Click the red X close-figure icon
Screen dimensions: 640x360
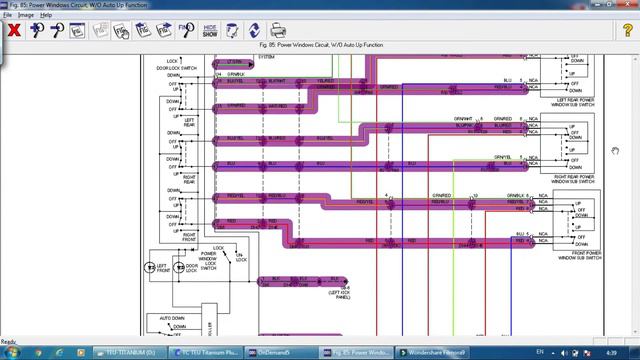coord(14,30)
